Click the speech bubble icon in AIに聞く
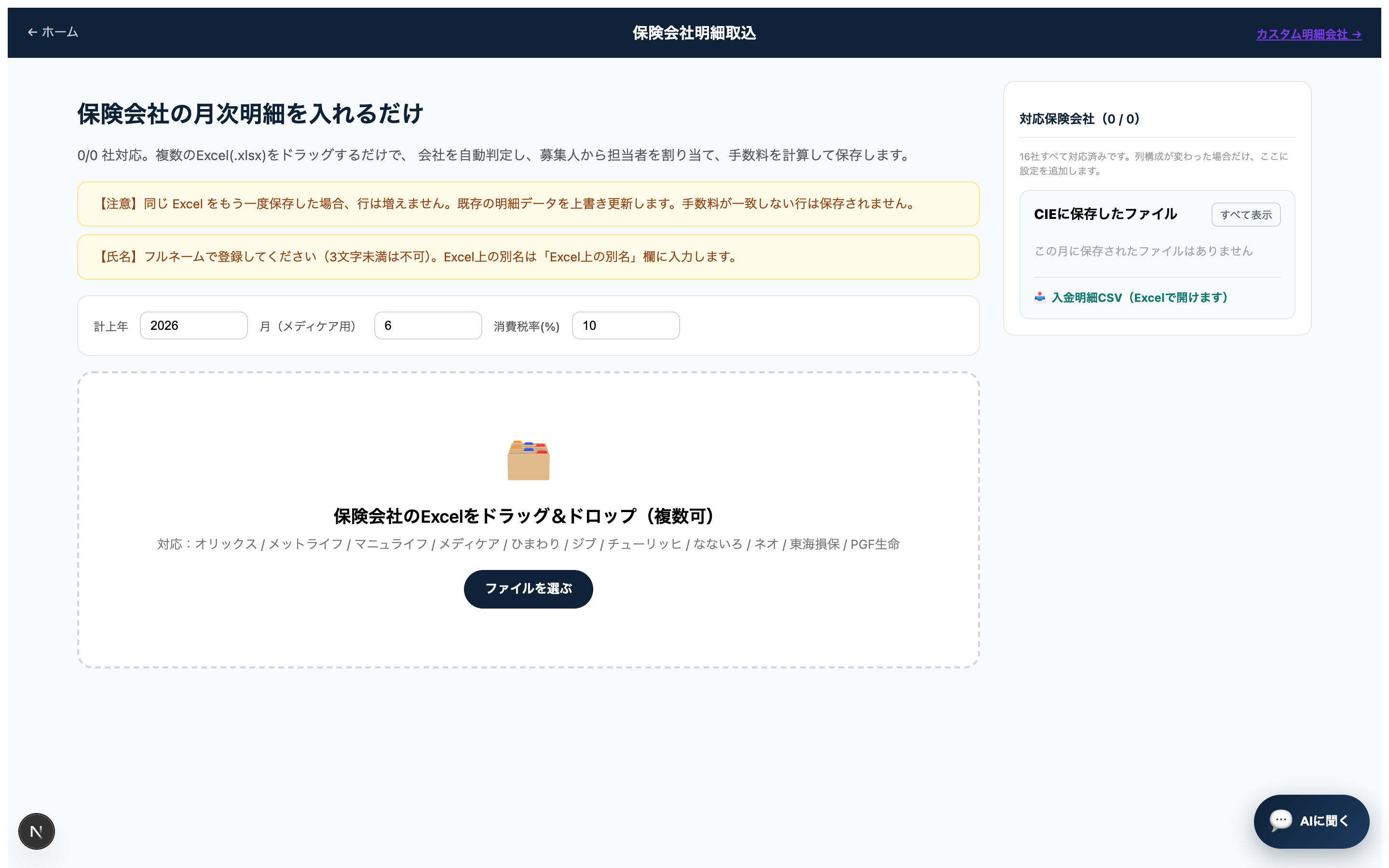 pyautogui.click(x=1280, y=820)
